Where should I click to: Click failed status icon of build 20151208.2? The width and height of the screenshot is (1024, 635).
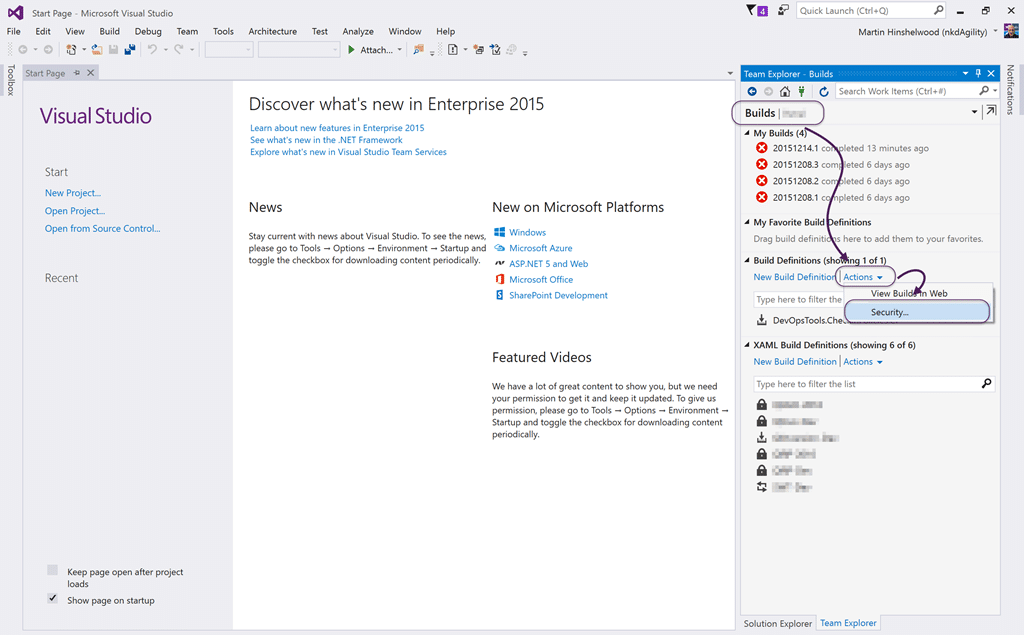761,181
